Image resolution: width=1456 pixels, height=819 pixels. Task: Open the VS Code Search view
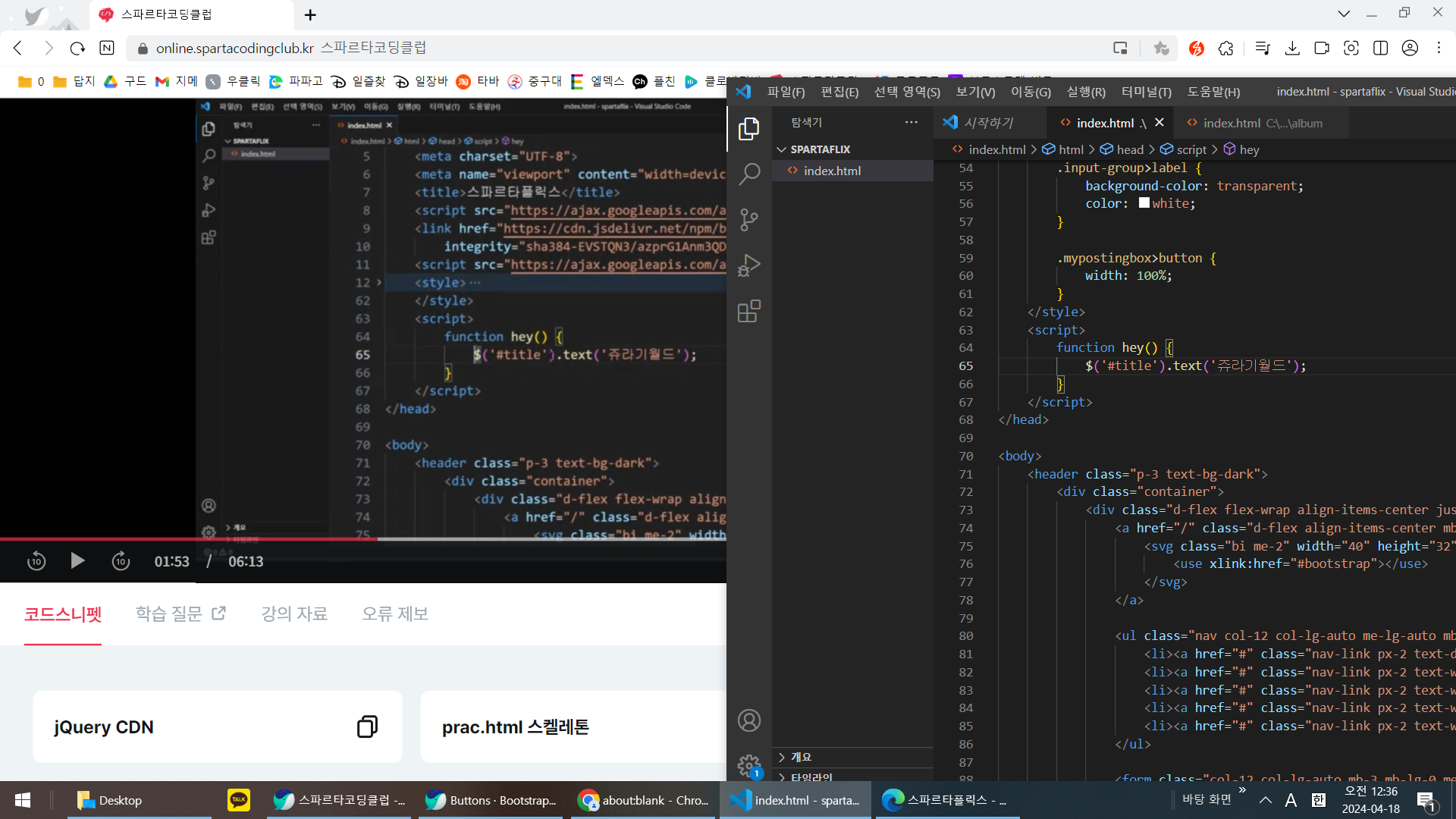(x=749, y=174)
